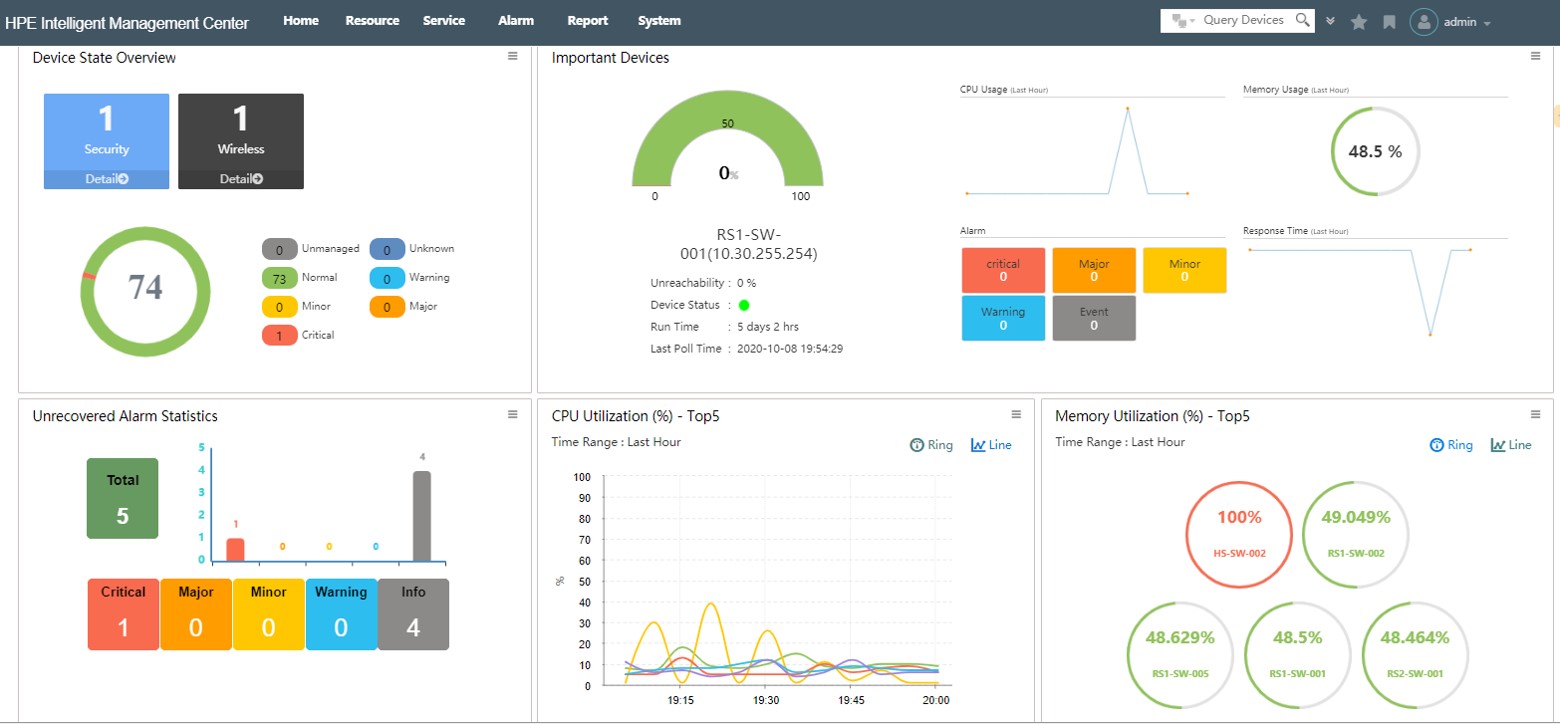Open the Report menu
The width and height of the screenshot is (1560, 724).
(x=587, y=20)
